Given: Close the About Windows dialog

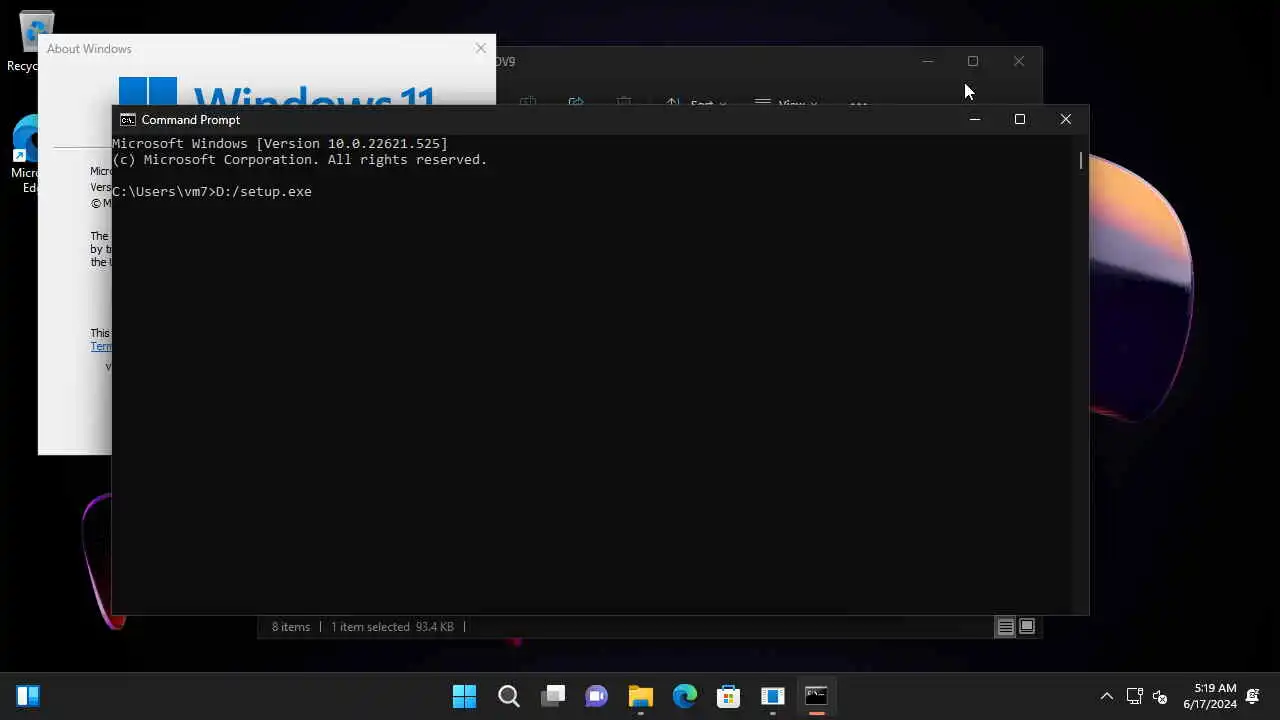Looking at the screenshot, I should click(x=481, y=48).
